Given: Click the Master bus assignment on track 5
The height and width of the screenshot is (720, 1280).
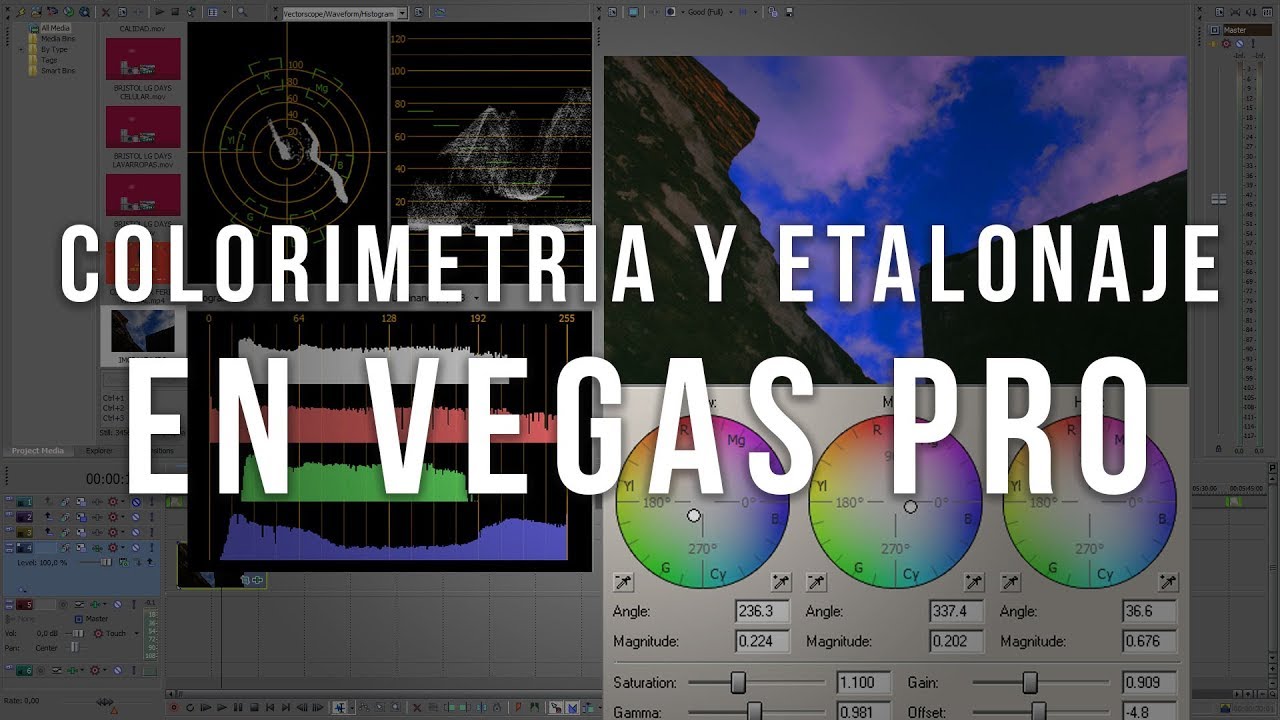Looking at the screenshot, I should click(x=92, y=619).
